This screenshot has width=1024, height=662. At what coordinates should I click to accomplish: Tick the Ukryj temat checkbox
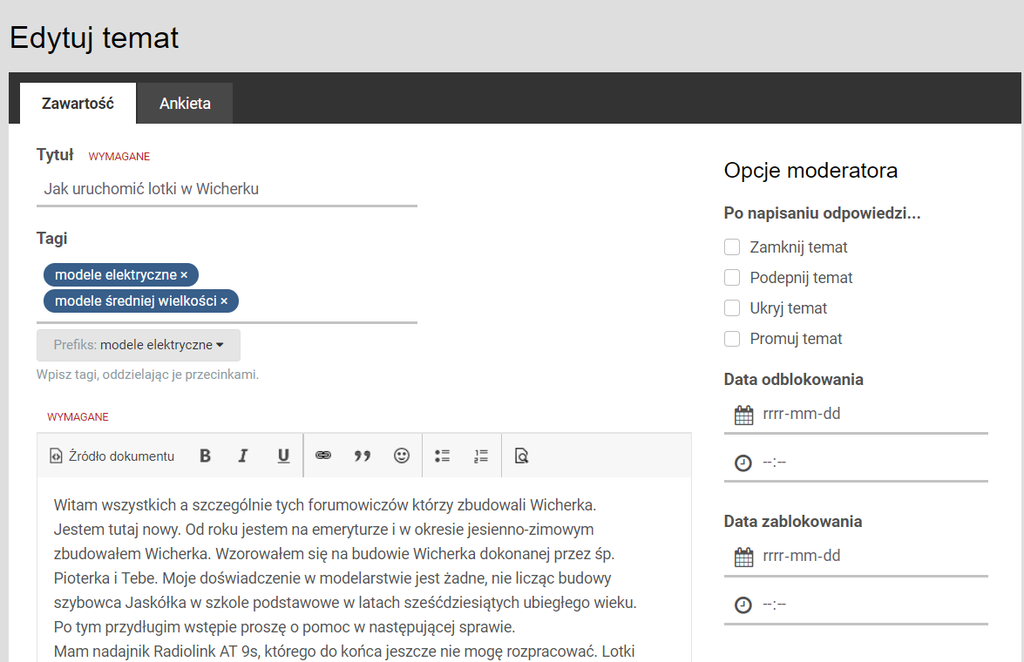(732, 308)
